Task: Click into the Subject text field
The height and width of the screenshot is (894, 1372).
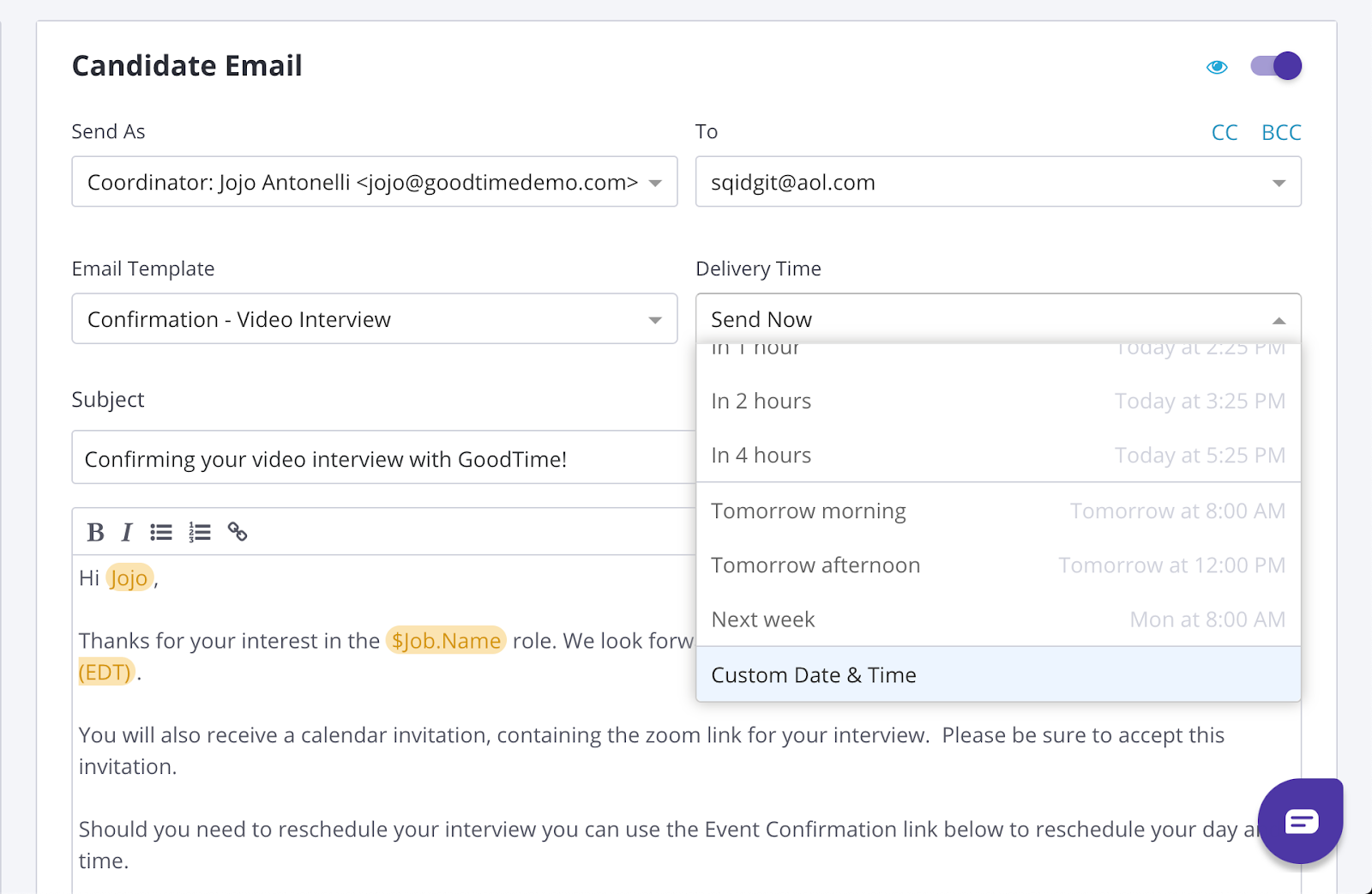Action: tap(382, 459)
